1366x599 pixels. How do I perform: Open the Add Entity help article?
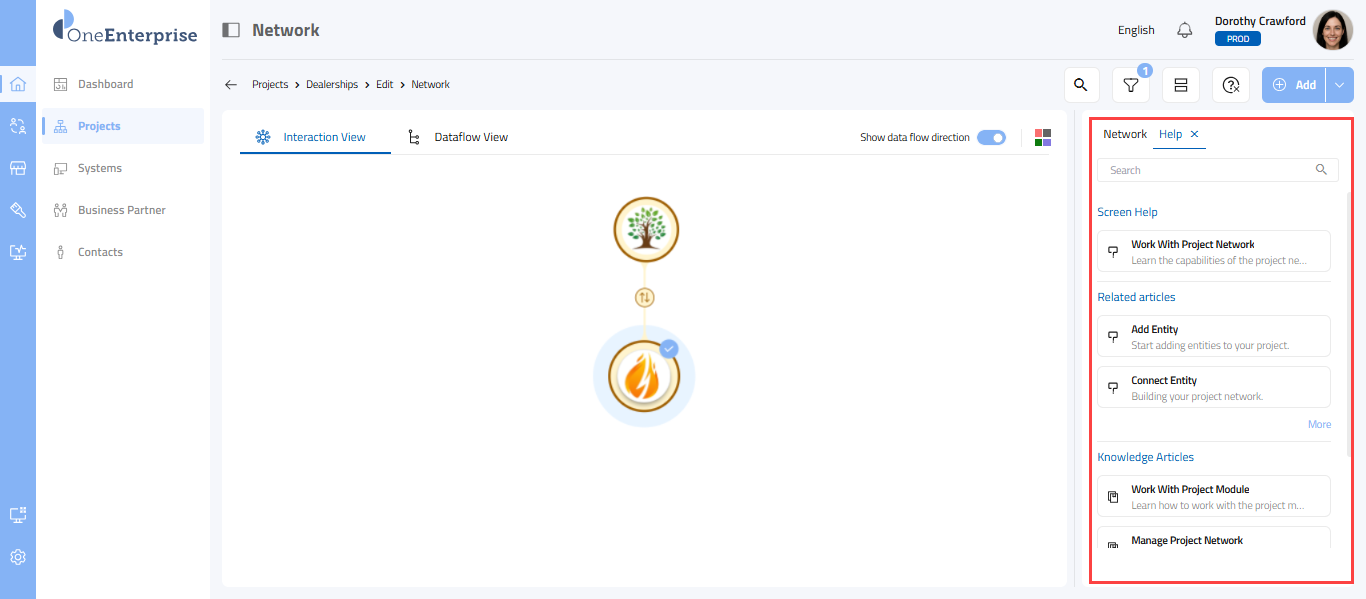[x=1213, y=336]
